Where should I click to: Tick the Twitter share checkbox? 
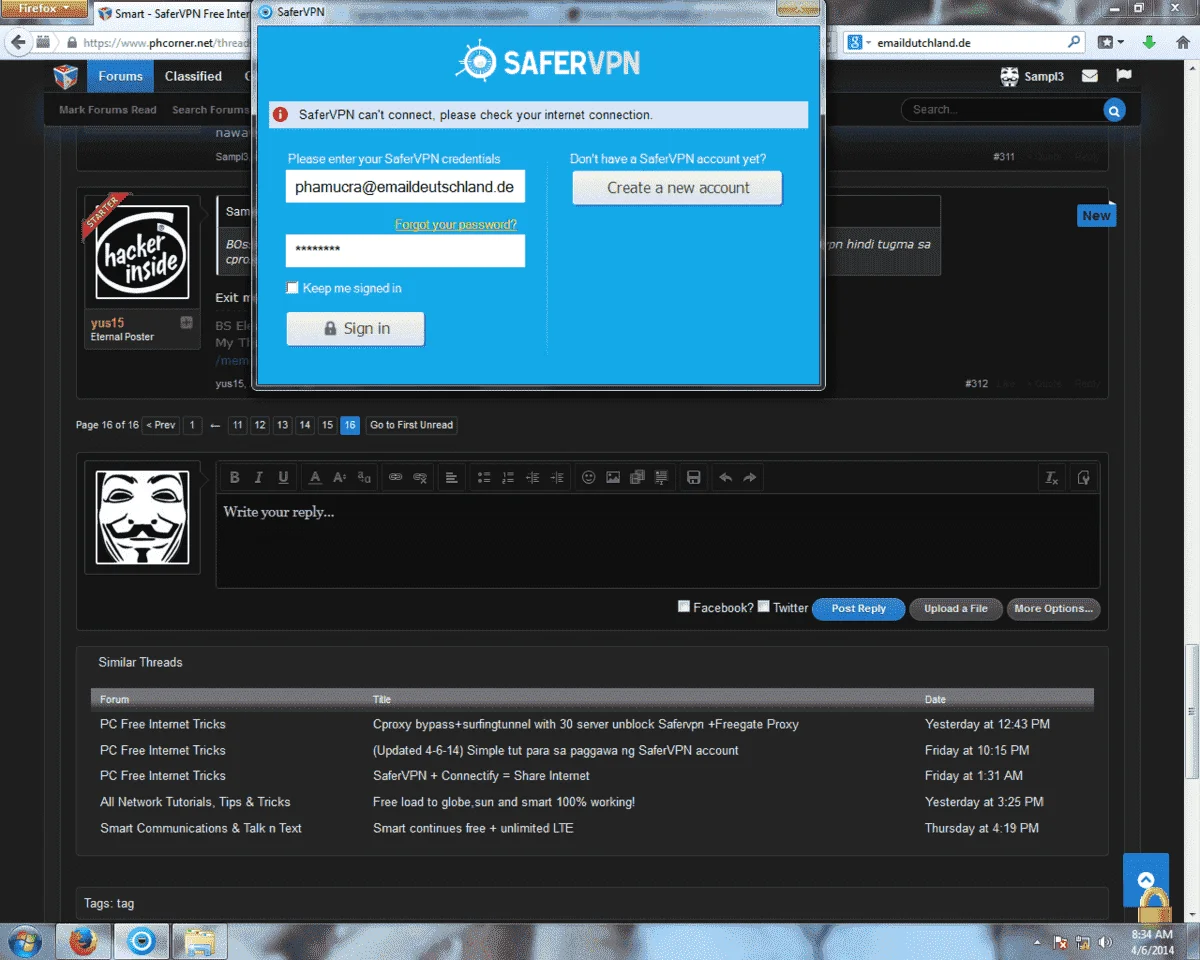tap(764, 606)
